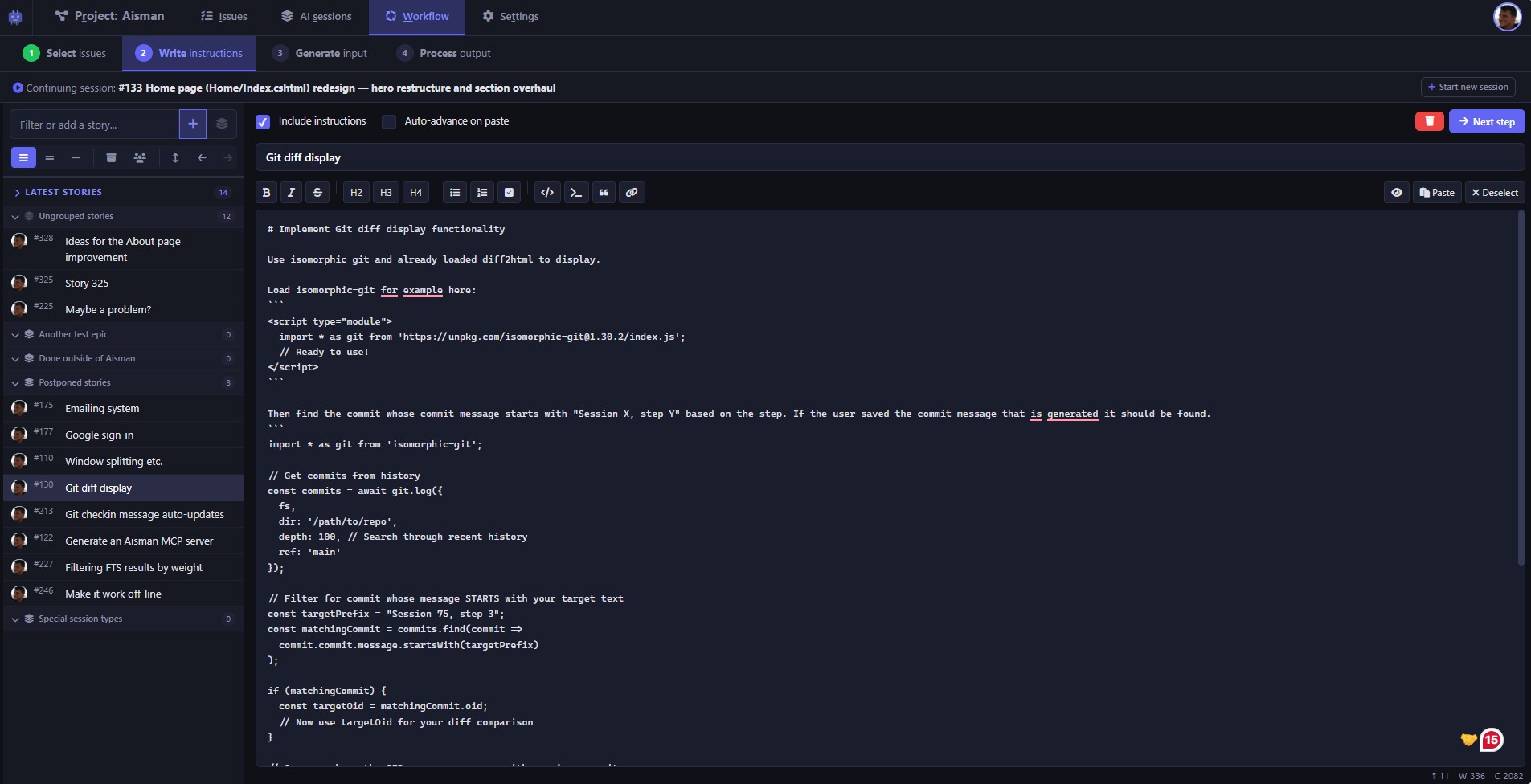The image size is (1531, 784).
Task: Insert an H3 heading
Action: coord(386,193)
